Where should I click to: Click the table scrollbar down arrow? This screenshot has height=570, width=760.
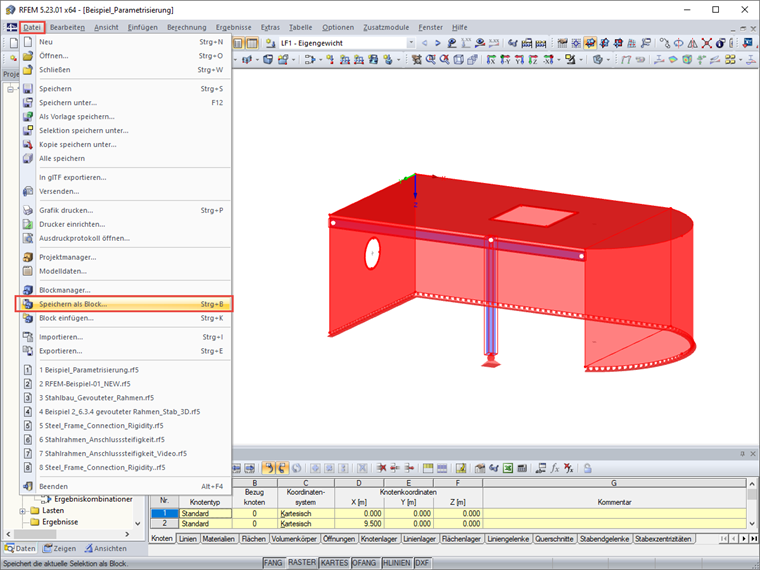point(752,523)
